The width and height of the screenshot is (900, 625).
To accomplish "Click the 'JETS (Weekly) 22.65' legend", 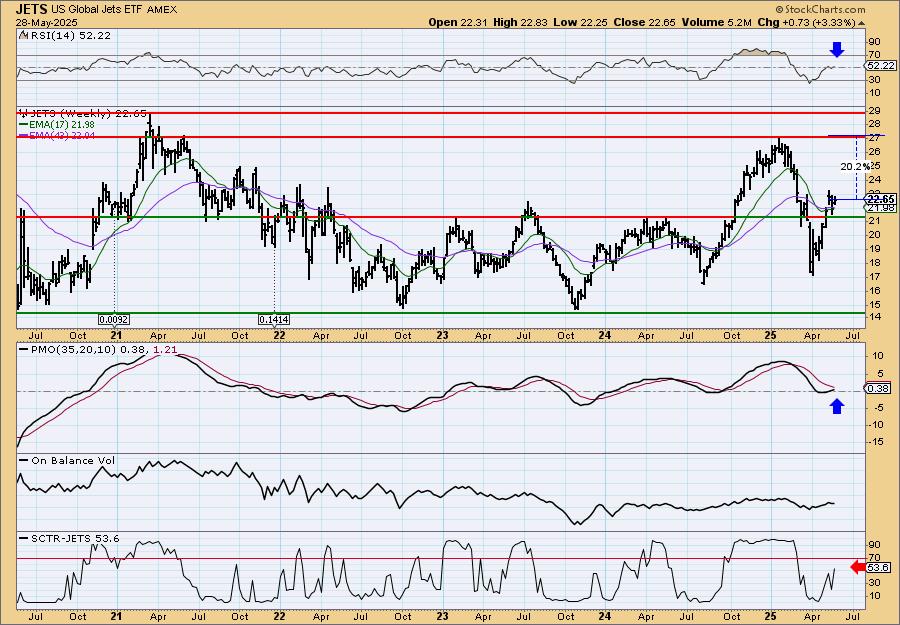I will pos(83,113).
